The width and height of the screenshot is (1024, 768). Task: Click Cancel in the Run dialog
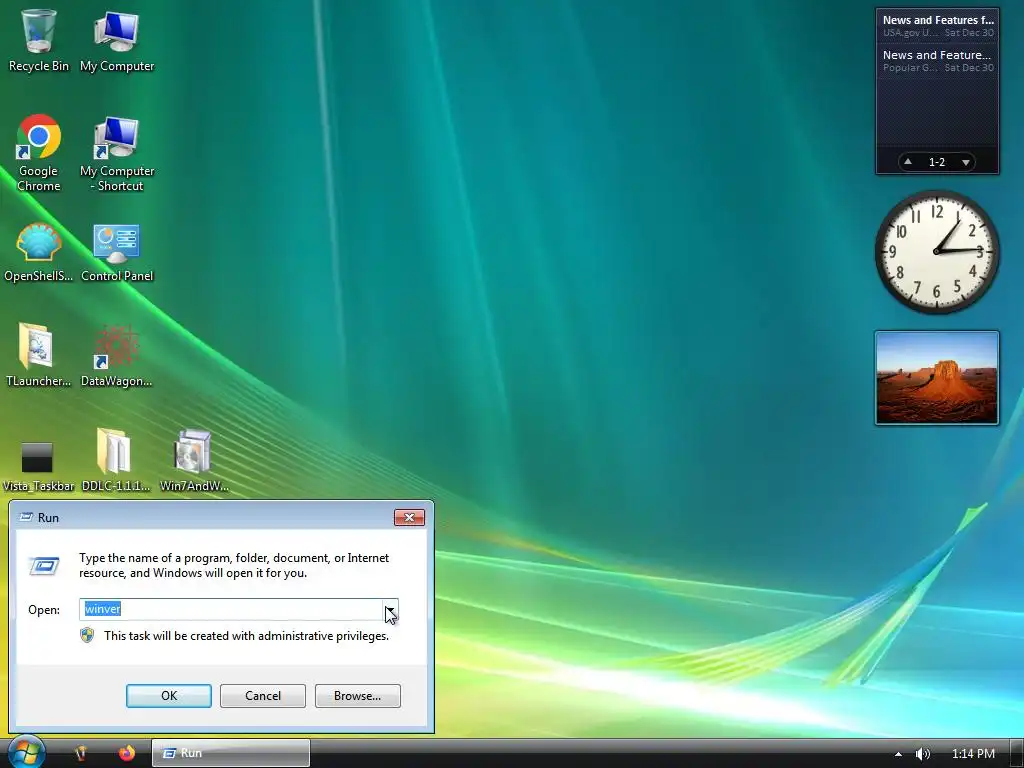click(x=263, y=696)
